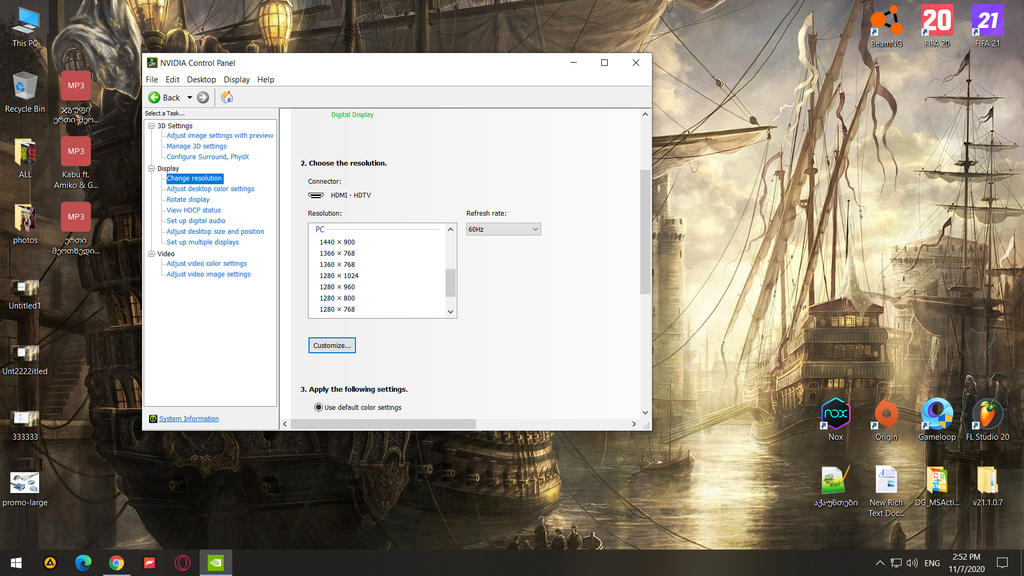Open Adjust video image settings
Screen dimensions: 1024x576
click(x=208, y=274)
